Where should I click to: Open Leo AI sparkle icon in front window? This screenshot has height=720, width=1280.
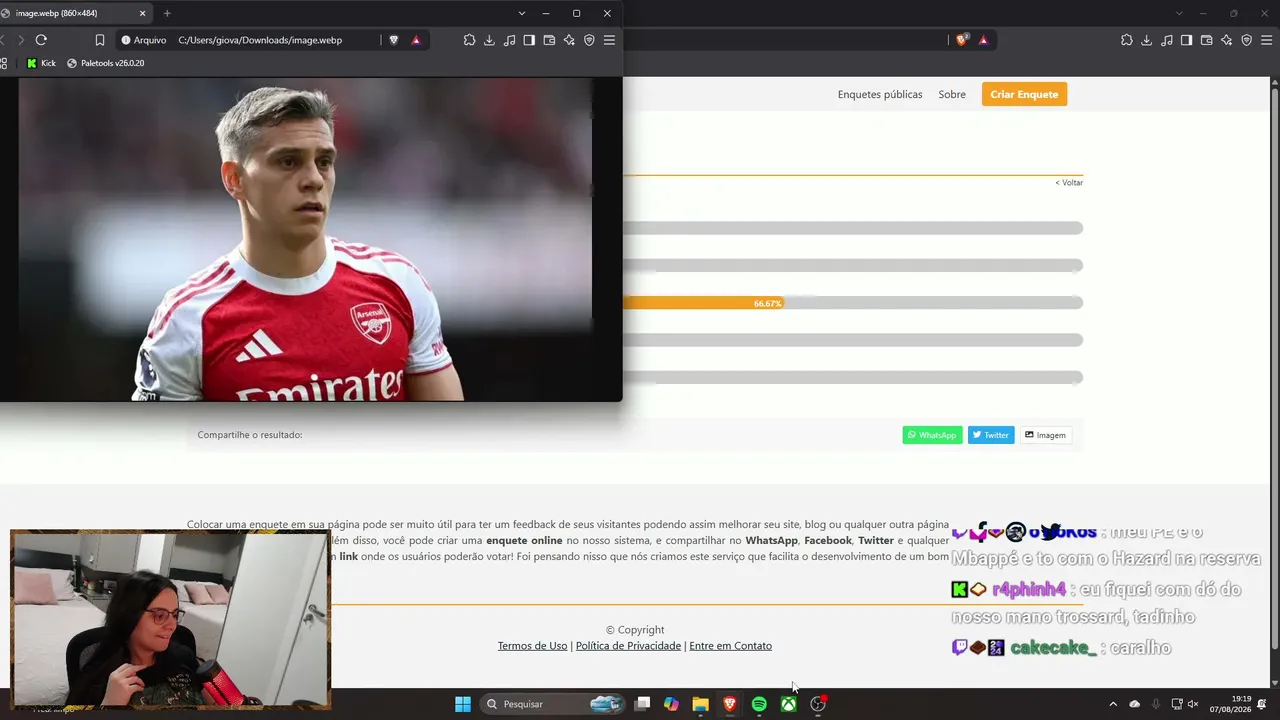[569, 40]
